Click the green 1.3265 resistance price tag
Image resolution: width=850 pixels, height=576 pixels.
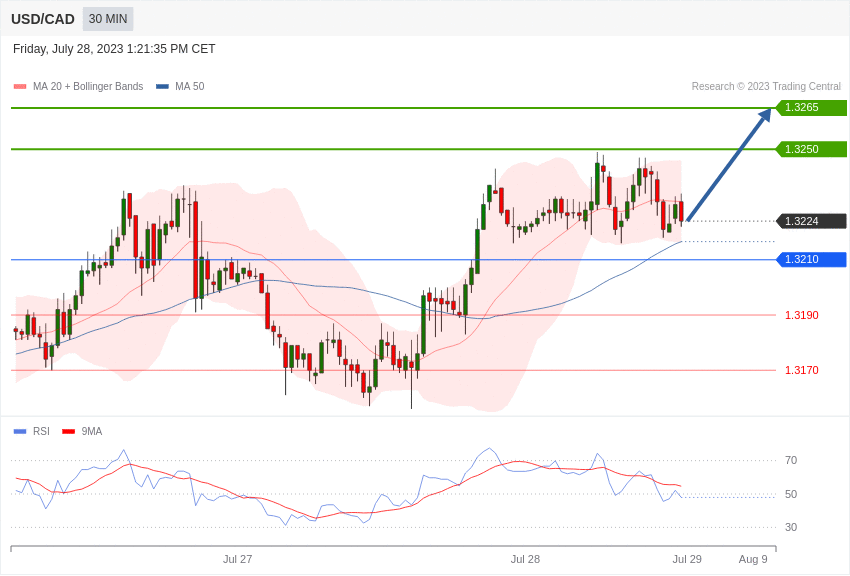tap(811, 107)
